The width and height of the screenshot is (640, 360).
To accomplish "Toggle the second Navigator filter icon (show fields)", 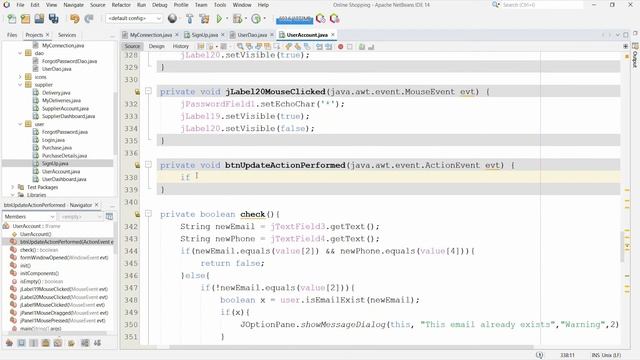I will [21, 343].
